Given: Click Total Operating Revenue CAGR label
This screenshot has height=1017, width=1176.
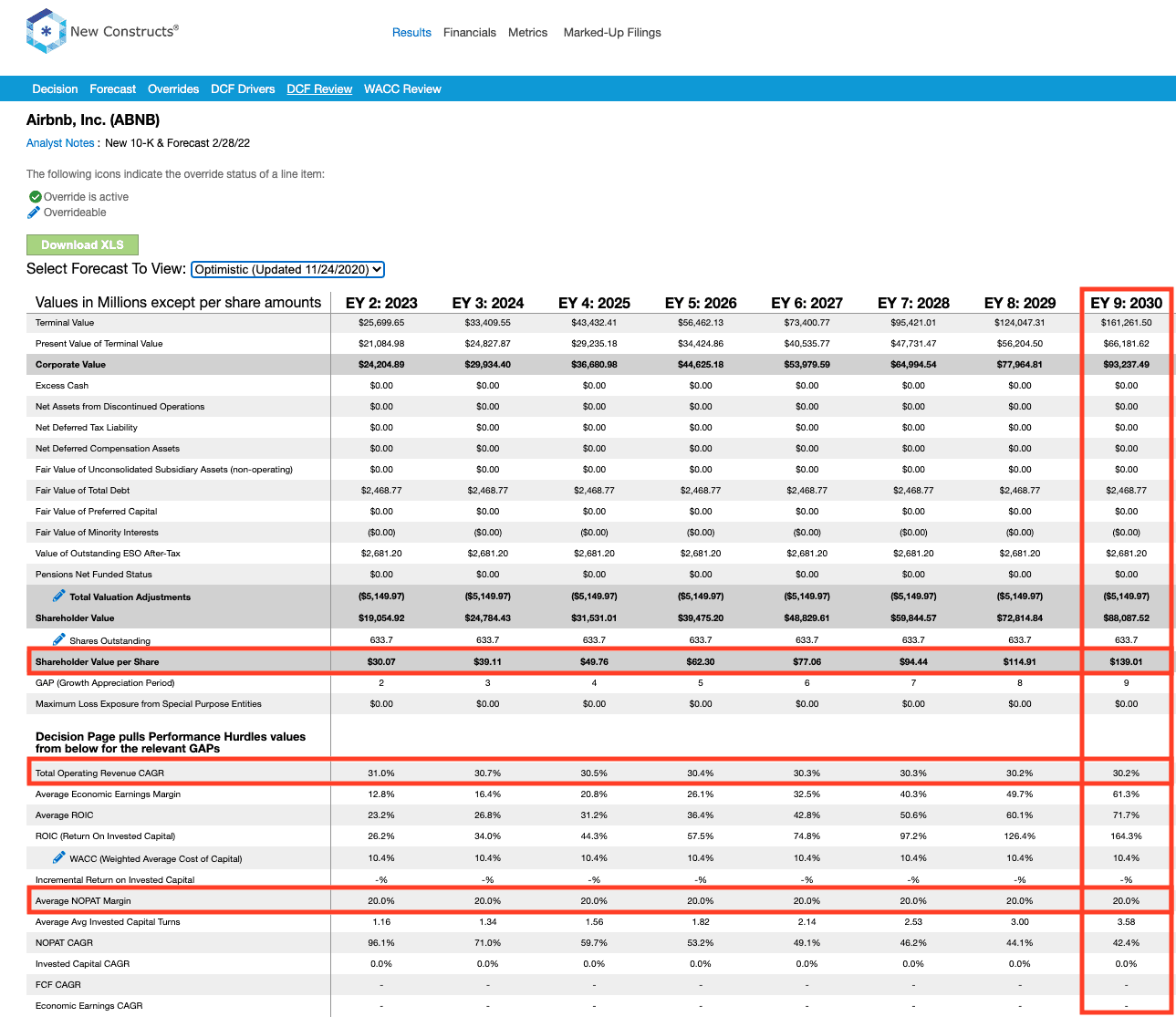Looking at the screenshot, I should click(100, 773).
